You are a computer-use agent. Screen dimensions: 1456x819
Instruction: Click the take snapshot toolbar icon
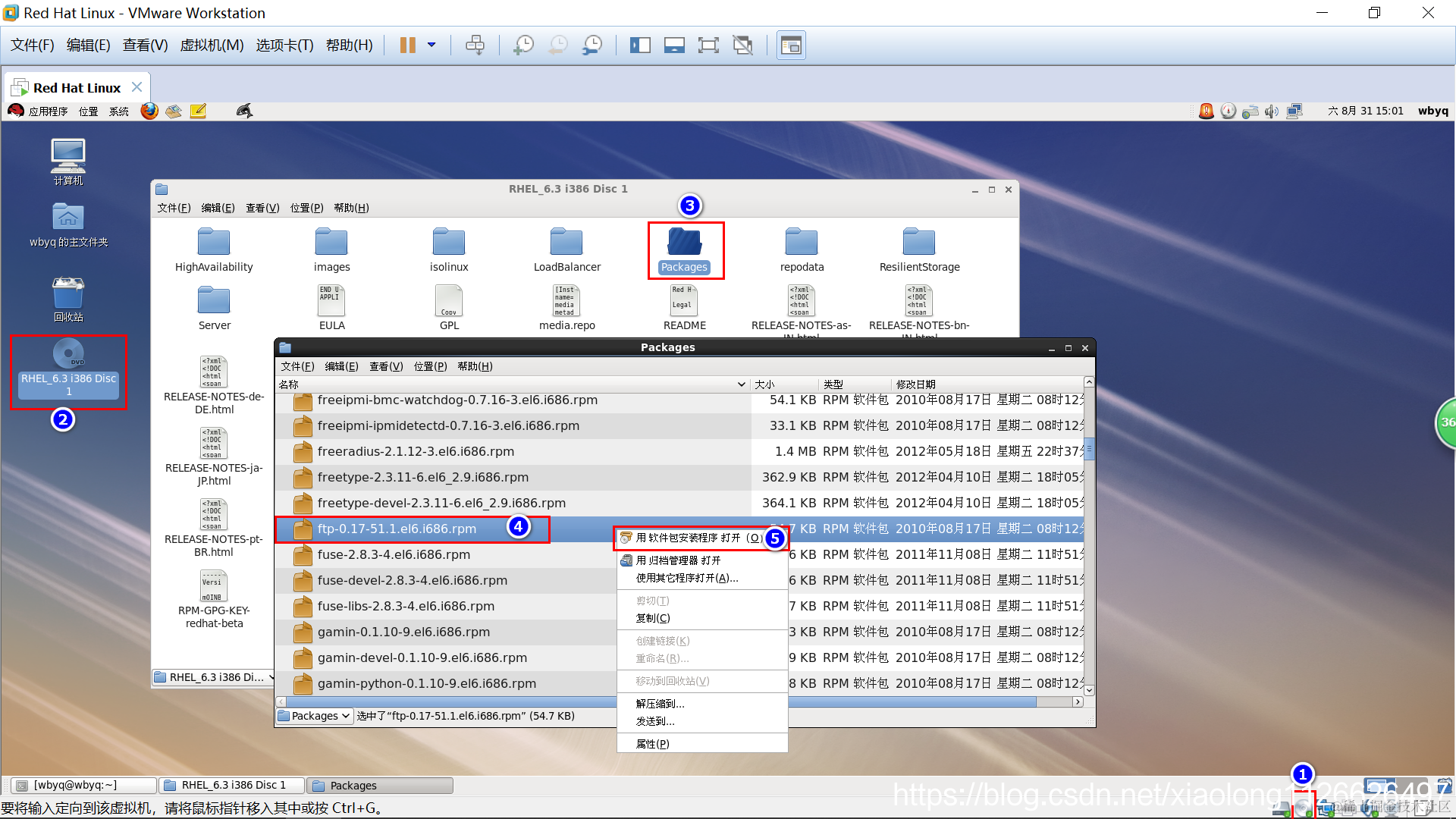tap(523, 45)
